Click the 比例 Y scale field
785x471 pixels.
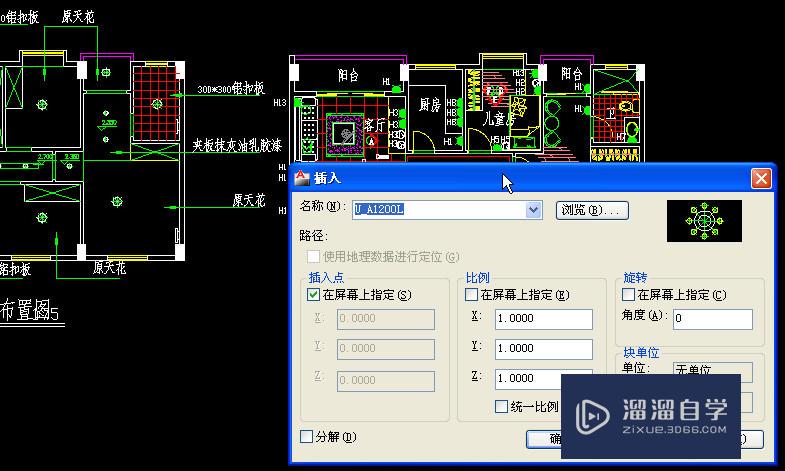pyautogui.click(x=544, y=349)
